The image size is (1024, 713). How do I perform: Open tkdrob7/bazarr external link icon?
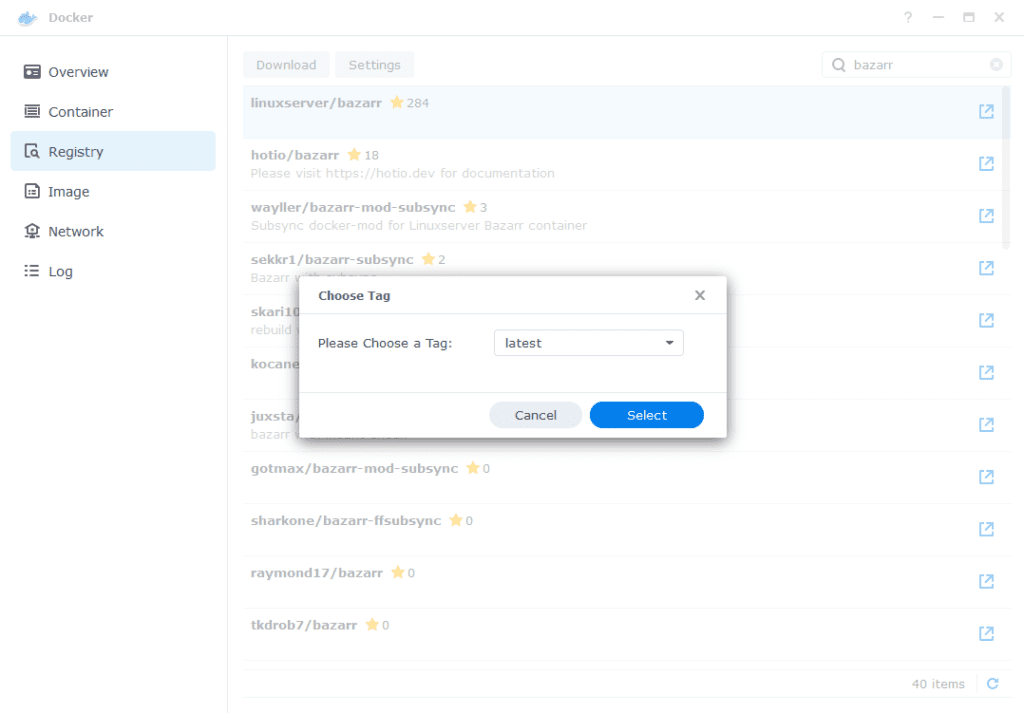(986, 634)
